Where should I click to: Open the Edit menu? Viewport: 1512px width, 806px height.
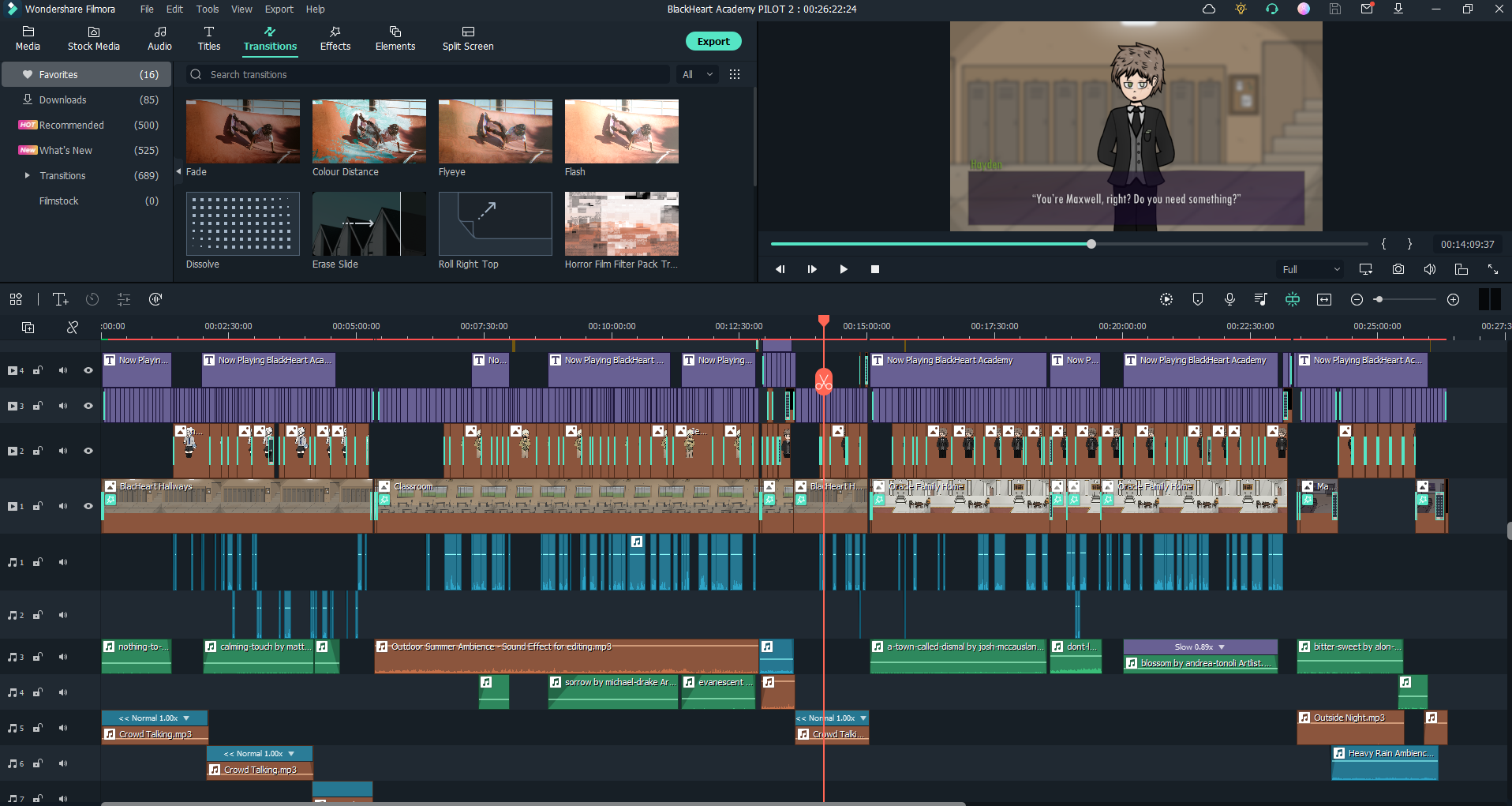[174, 9]
